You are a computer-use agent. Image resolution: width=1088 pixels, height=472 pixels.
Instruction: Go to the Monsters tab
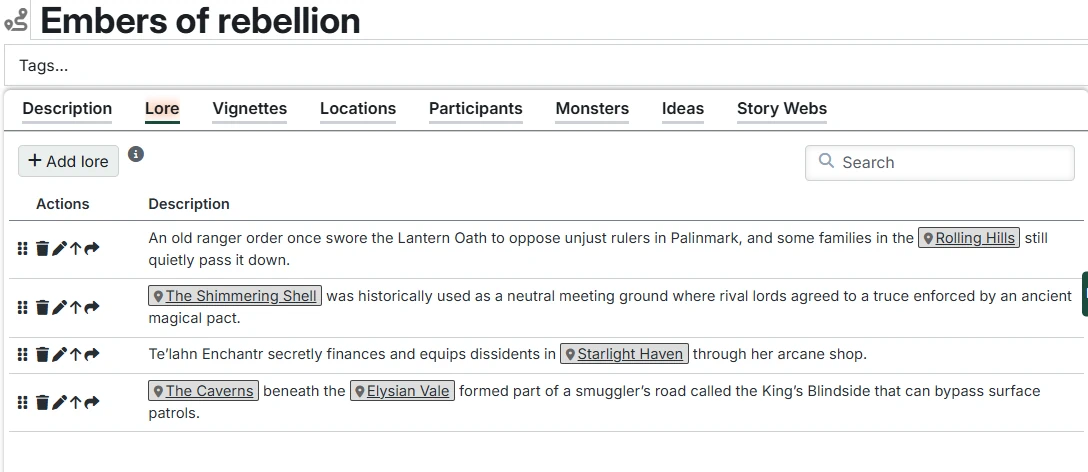(x=592, y=109)
